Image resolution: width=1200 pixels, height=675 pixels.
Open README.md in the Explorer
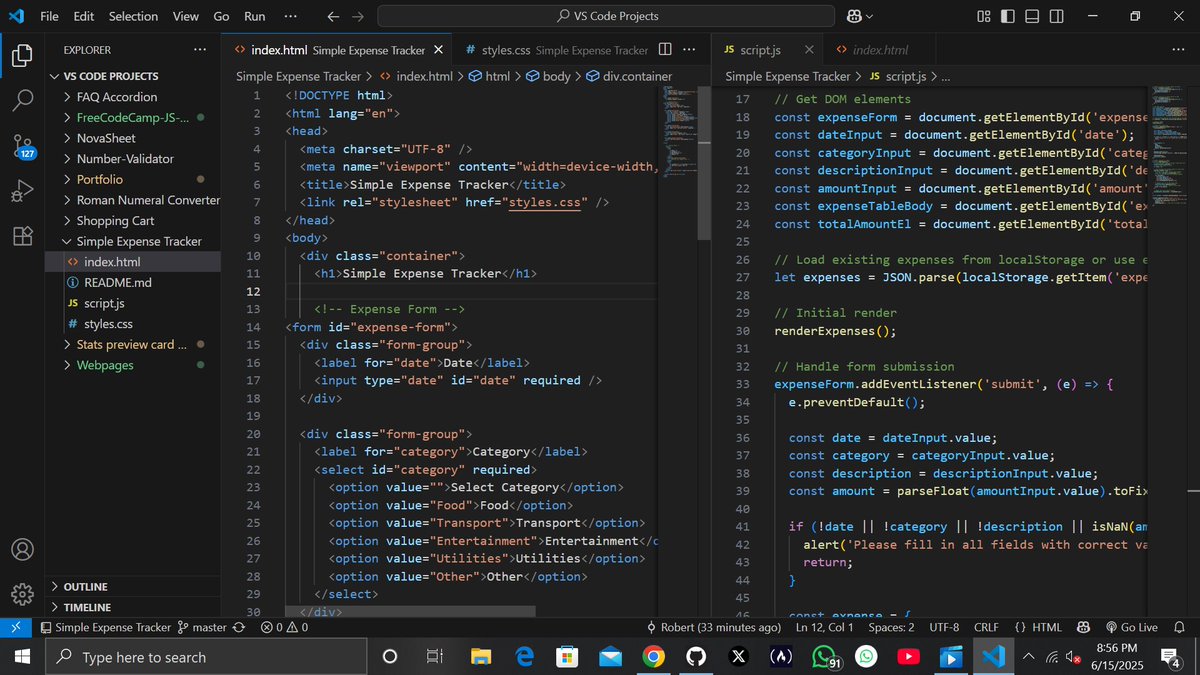point(133,283)
